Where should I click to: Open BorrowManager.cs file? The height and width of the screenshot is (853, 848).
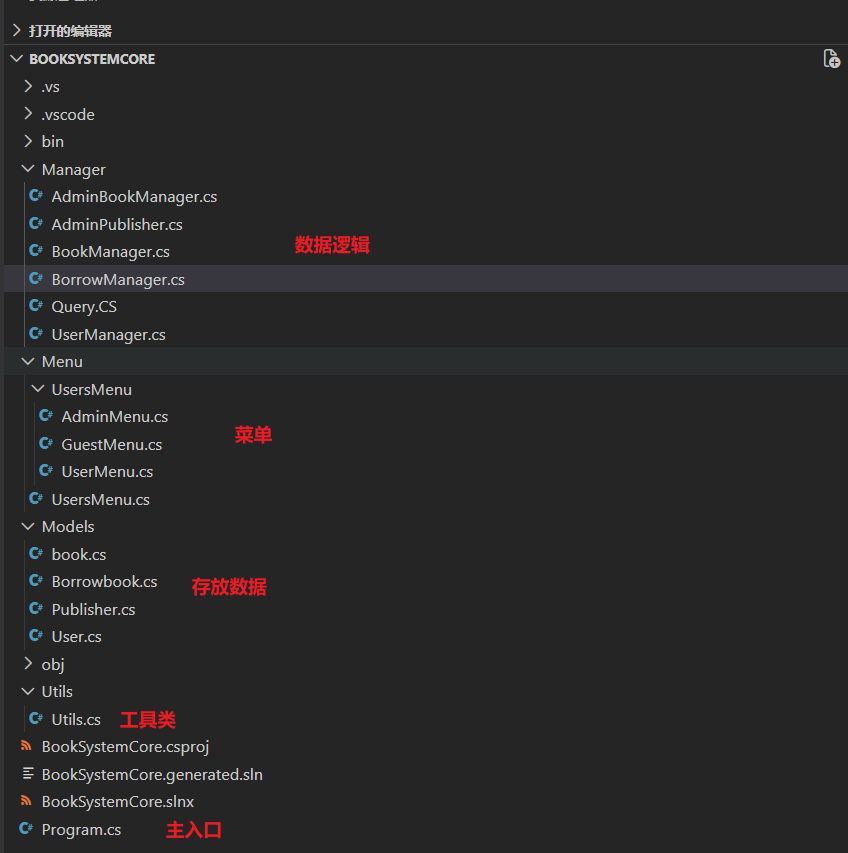pos(118,280)
